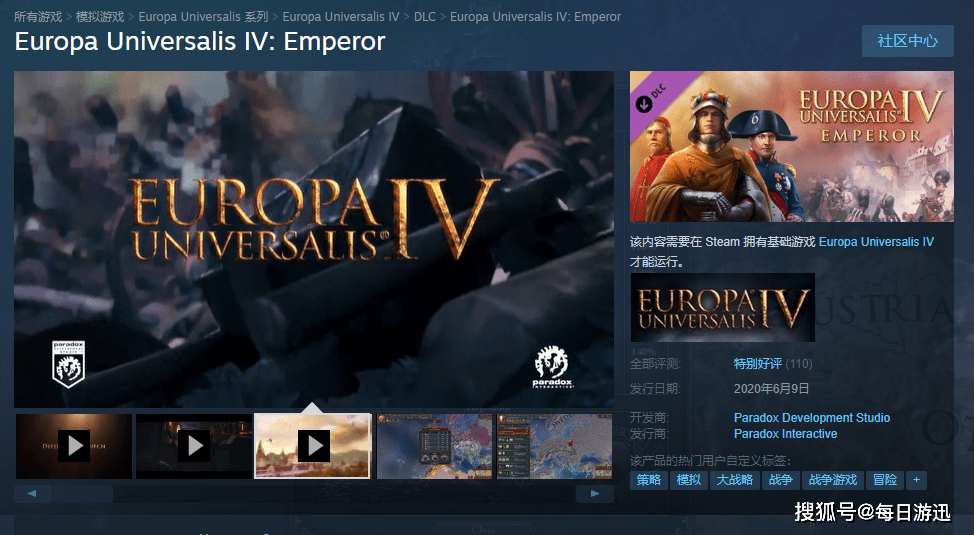Add a tag with the plus button
974x535 pixels.
(x=916, y=480)
